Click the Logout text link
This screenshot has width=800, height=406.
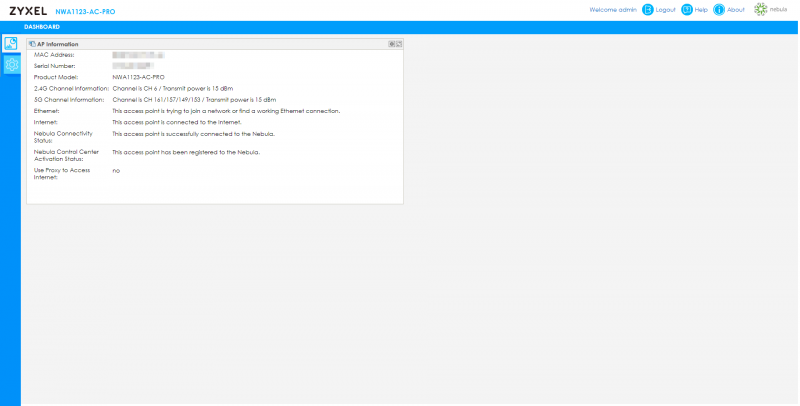coord(665,10)
